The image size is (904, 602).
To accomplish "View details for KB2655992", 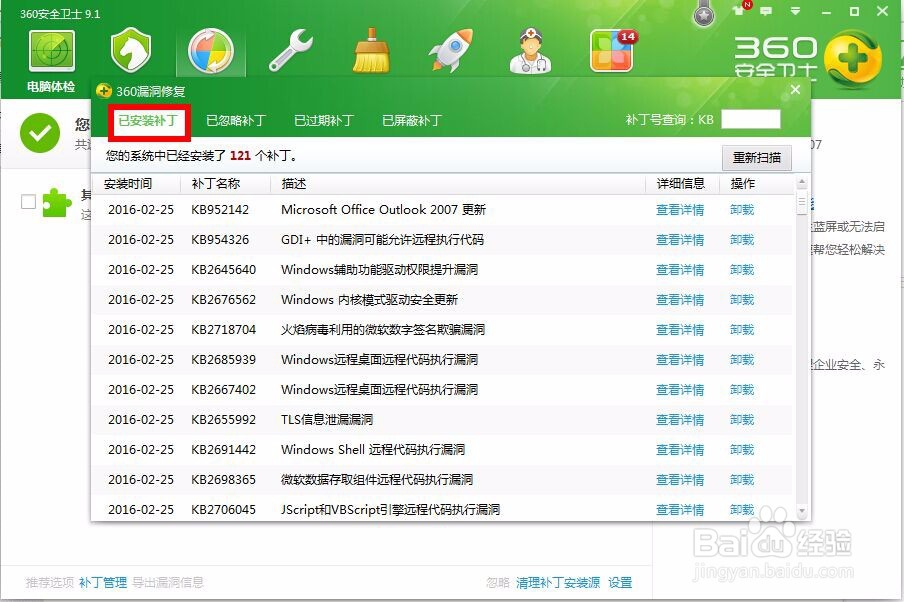I will (x=680, y=420).
